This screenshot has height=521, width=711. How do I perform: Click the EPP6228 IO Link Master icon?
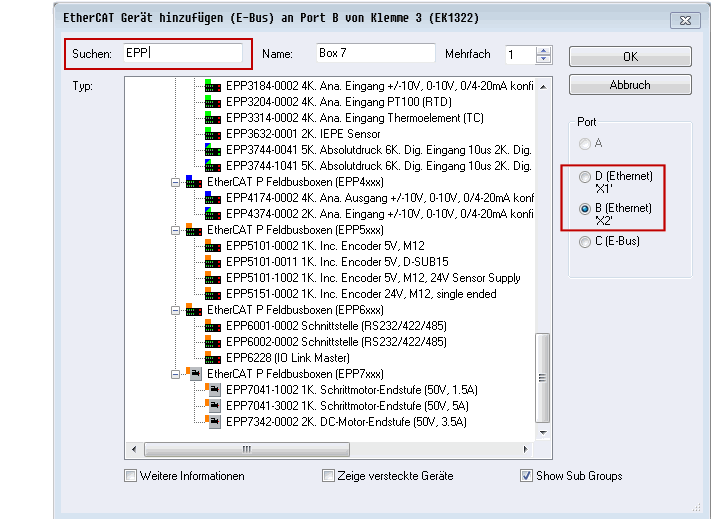pos(213,358)
